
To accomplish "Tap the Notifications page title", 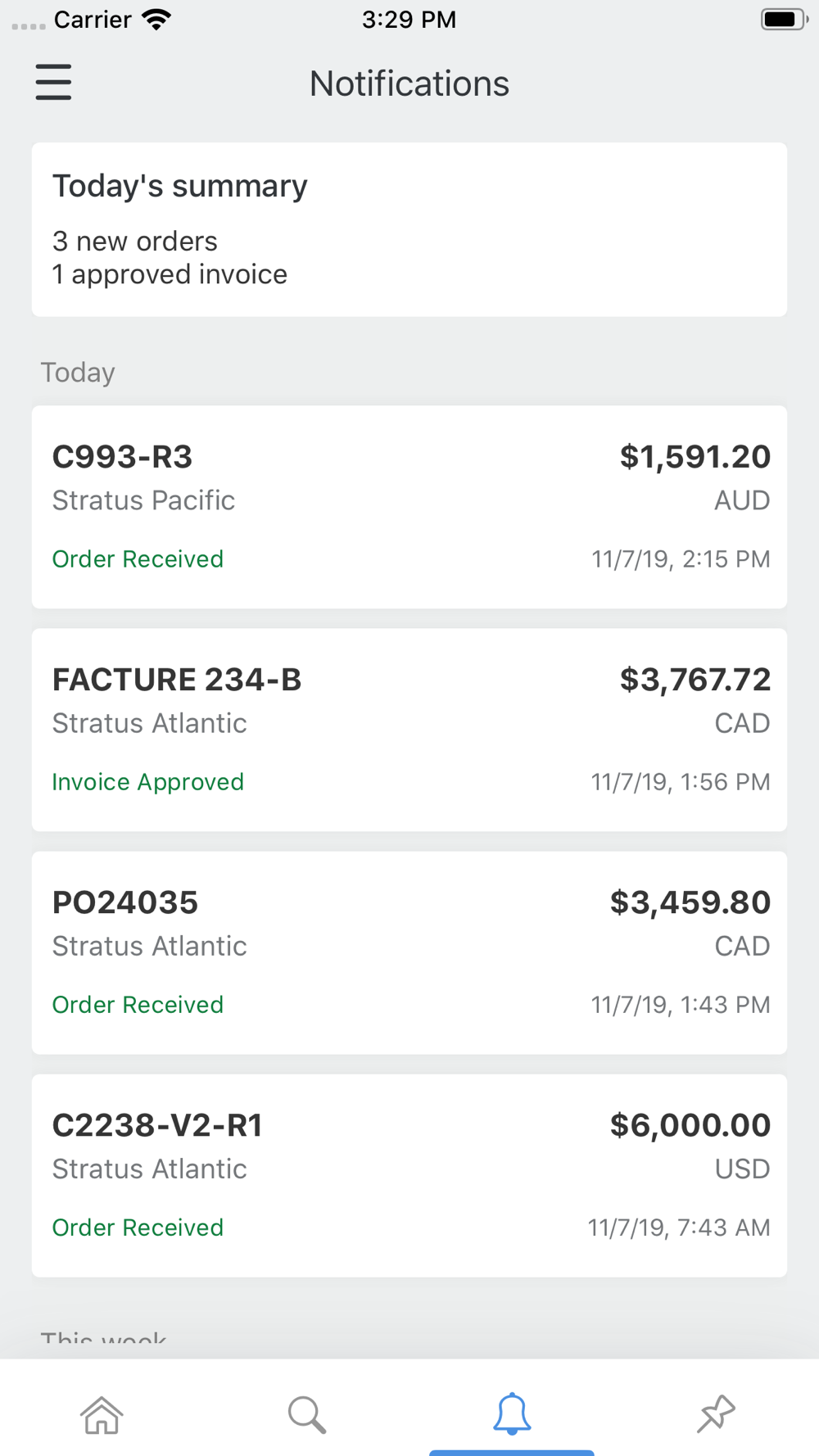I will [x=409, y=84].
